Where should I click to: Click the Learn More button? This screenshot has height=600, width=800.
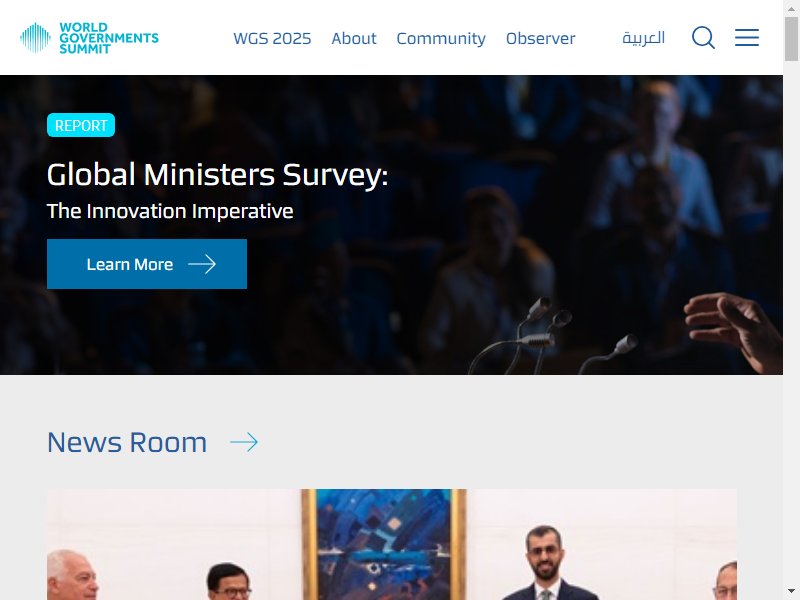pos(147,264)
